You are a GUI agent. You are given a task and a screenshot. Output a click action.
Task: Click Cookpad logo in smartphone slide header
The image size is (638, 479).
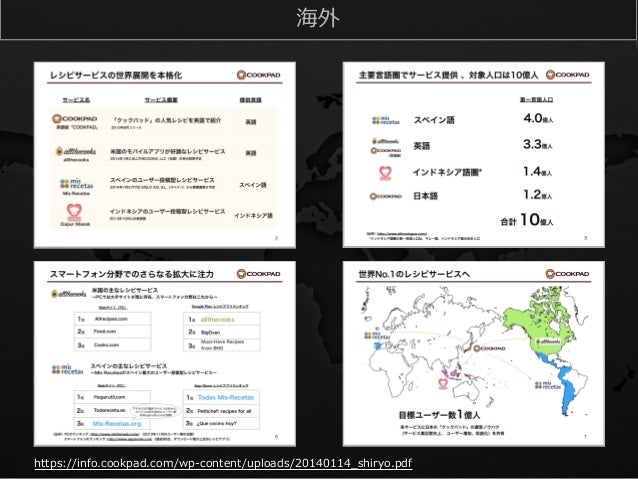(x=259, y=274)
